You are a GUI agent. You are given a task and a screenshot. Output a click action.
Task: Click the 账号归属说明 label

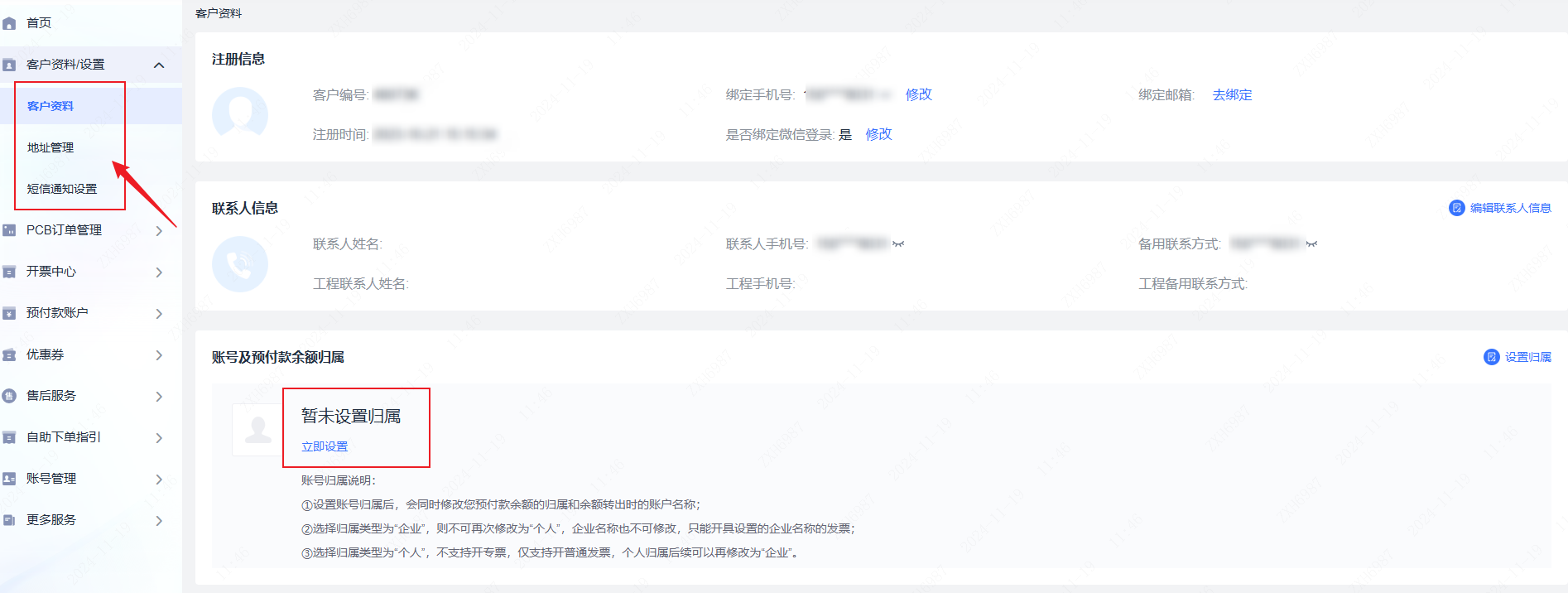(x=339, y=480)
